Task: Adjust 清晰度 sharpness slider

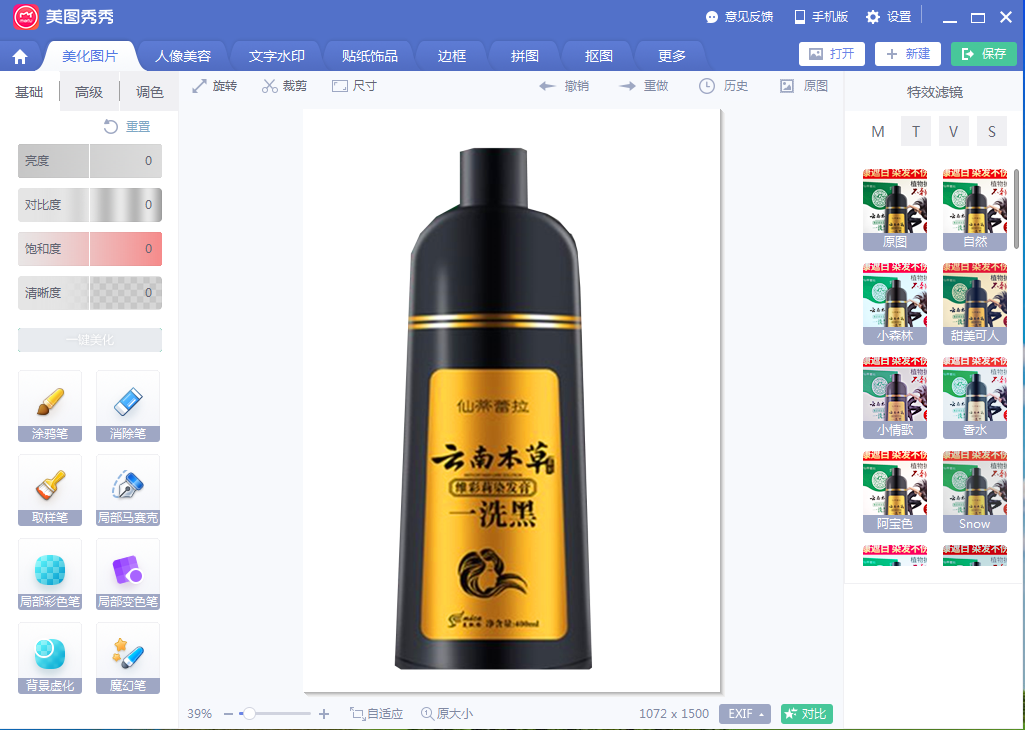Action: [x=90, y=293]
